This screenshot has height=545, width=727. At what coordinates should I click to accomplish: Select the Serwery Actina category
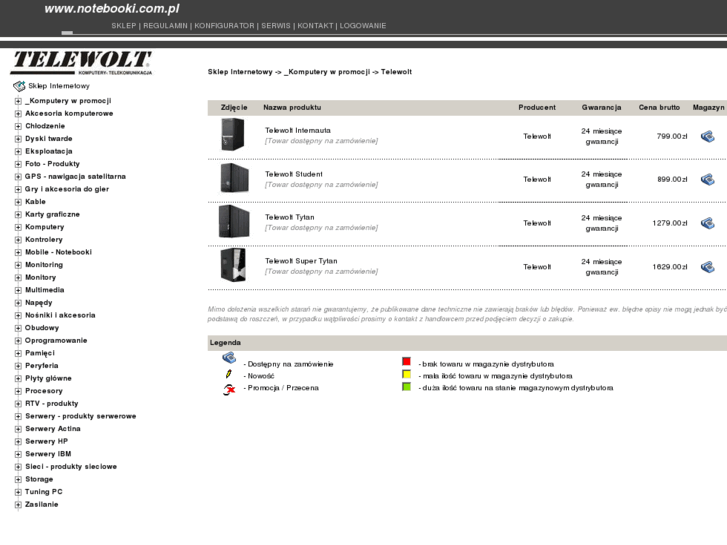(53, 429)
